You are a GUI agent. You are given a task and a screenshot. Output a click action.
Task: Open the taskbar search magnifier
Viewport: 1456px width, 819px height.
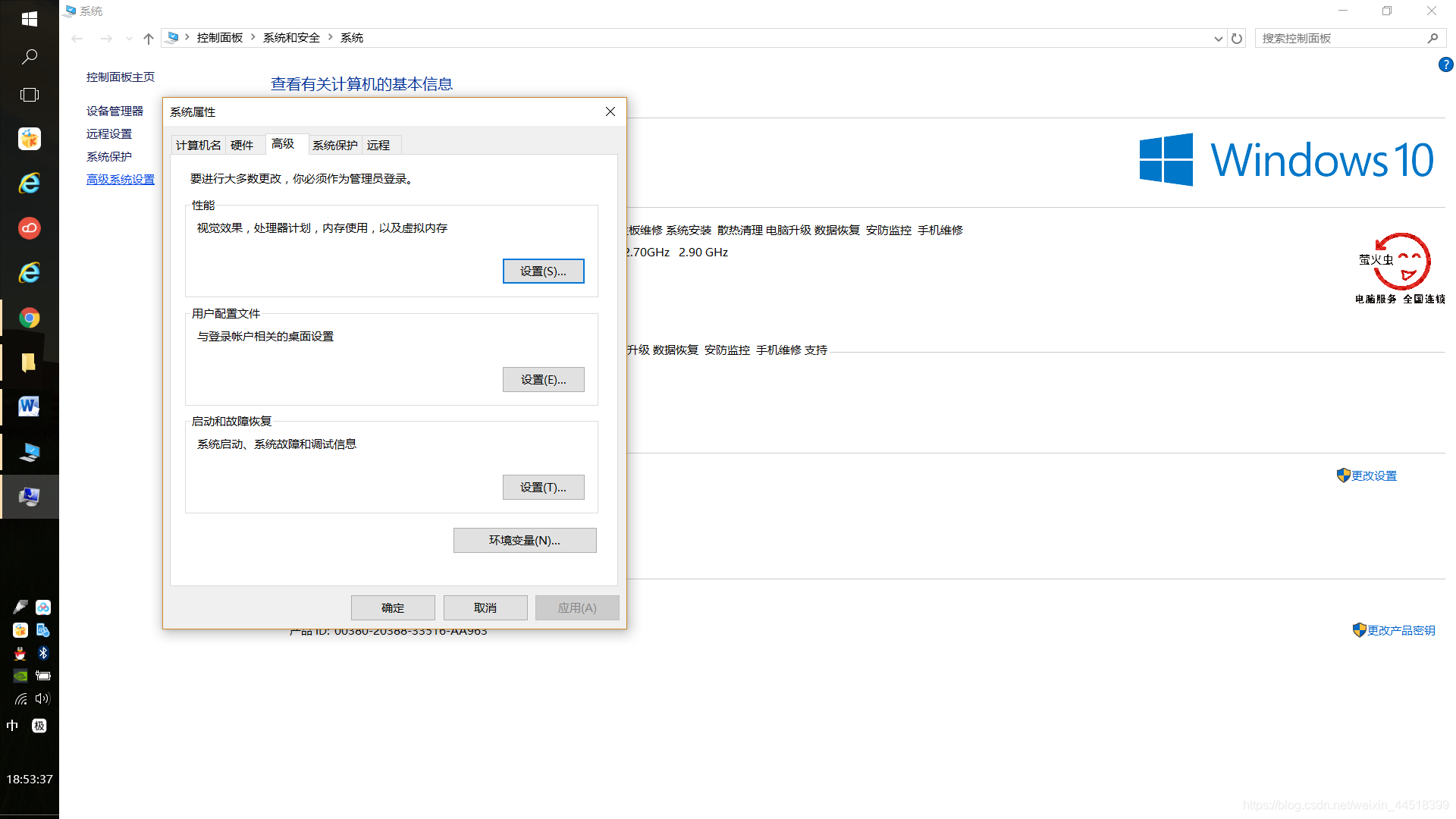[30, 57]
